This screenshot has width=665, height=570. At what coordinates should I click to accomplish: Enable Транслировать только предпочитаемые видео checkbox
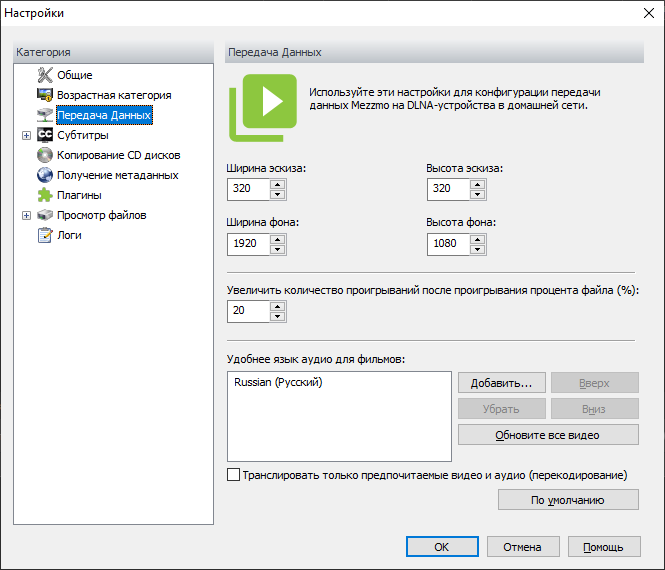(234, 475)
